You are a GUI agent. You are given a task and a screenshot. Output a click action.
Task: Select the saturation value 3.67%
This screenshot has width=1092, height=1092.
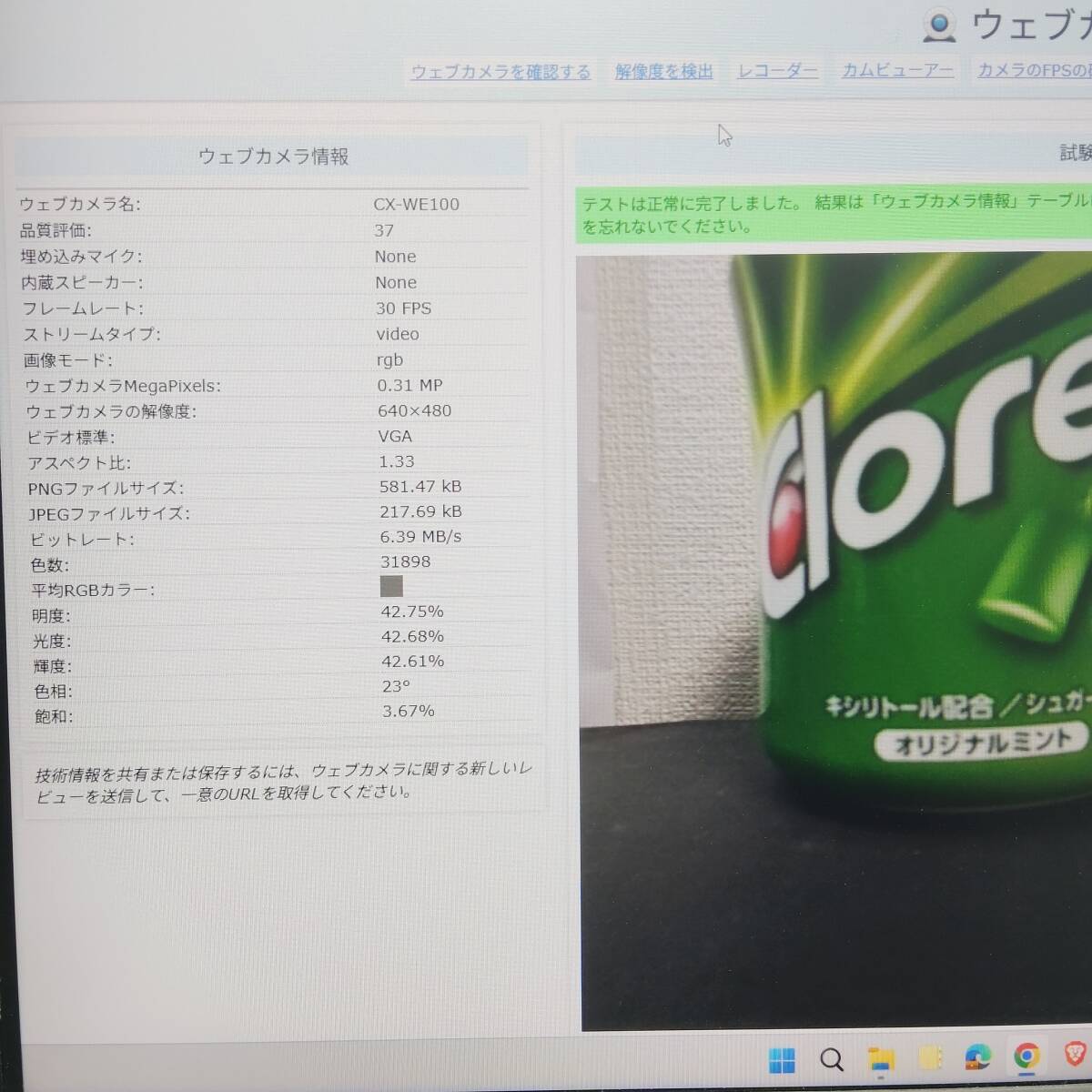(x=408, y=711)
